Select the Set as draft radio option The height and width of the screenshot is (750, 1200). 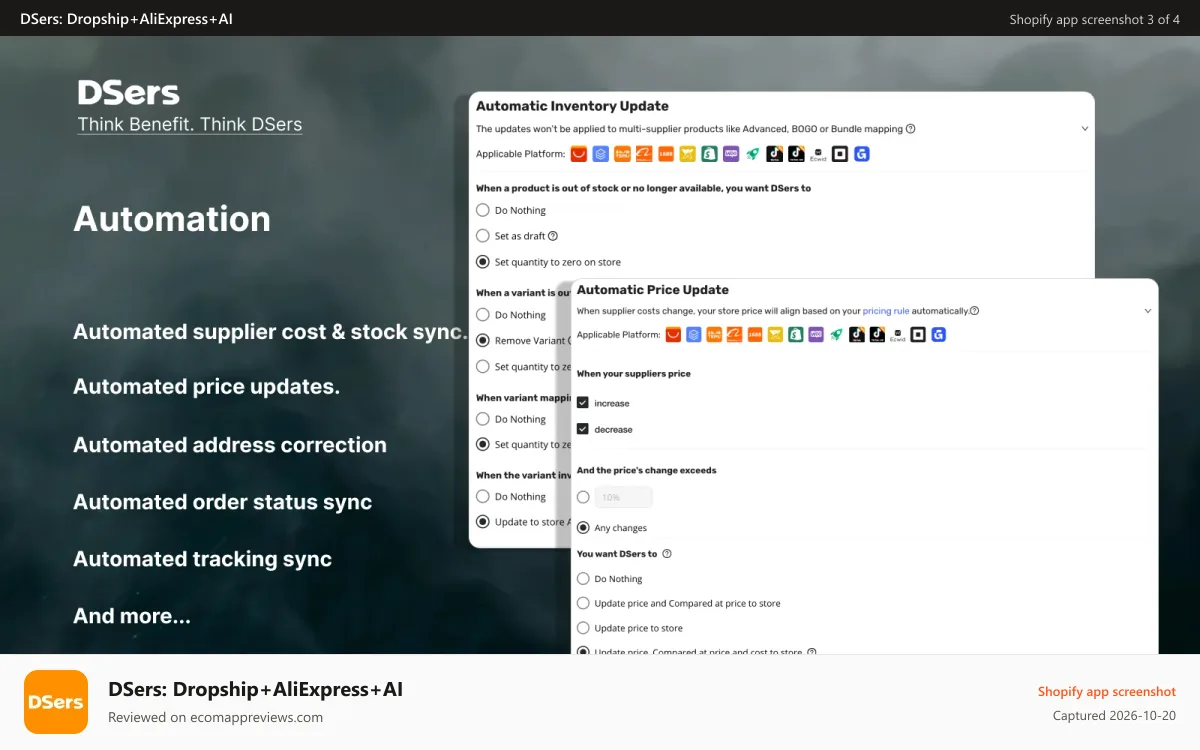tap(483, 236)
